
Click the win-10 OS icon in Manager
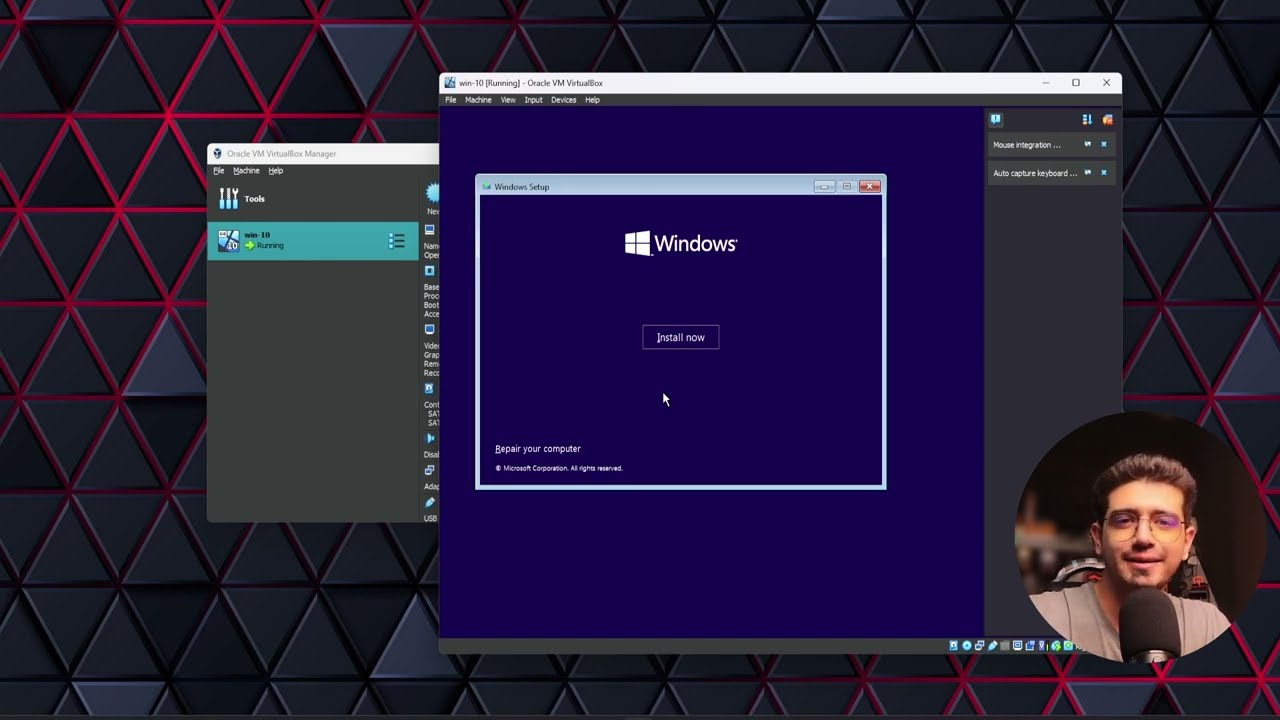click(x=229, y=241)
